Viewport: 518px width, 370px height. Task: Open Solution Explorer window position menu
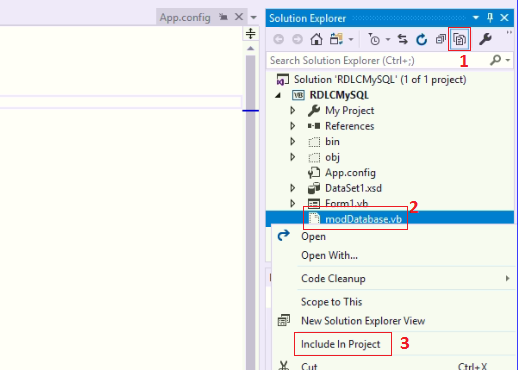click(476, 17)
